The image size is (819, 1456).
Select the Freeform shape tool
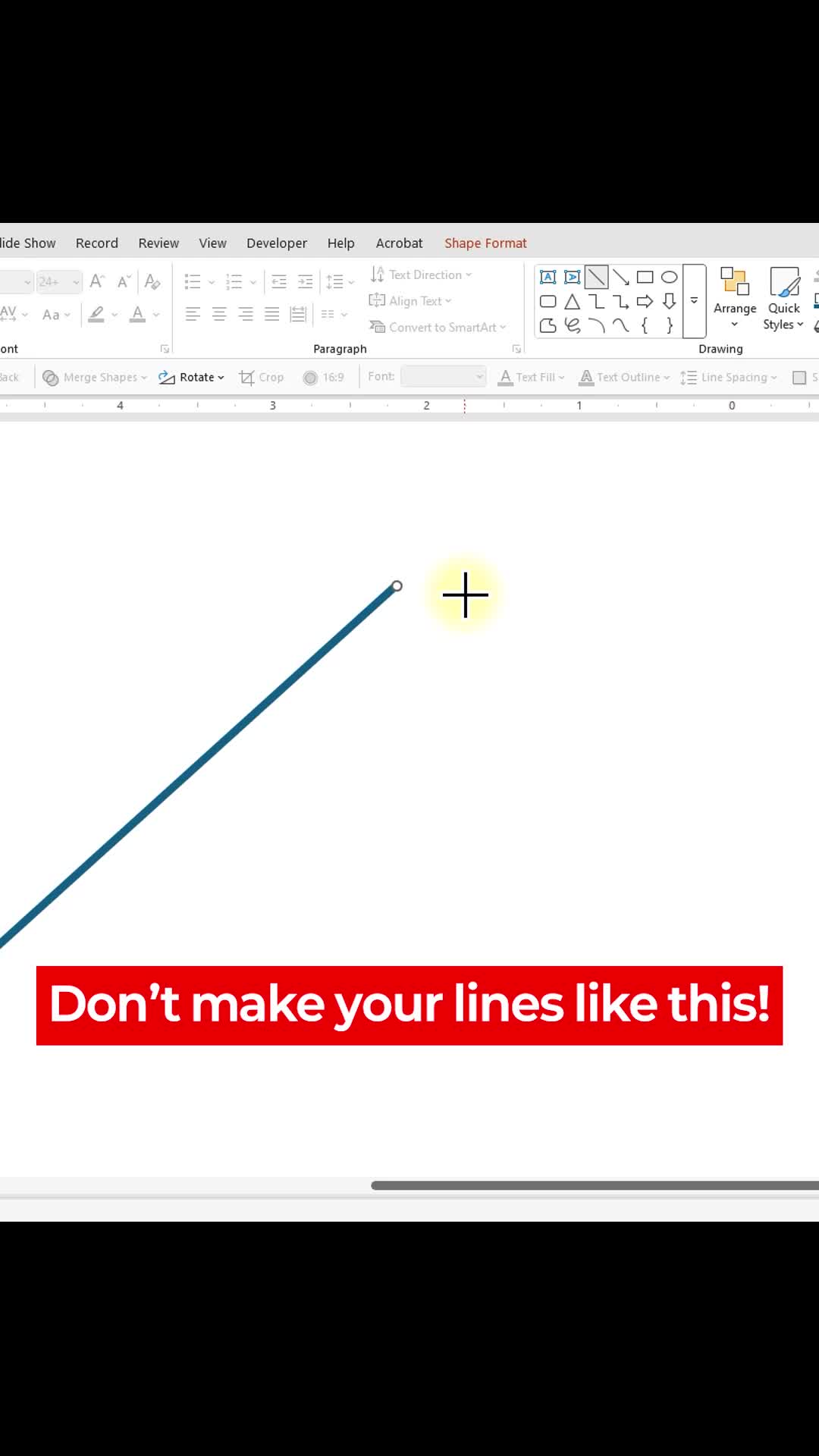click(548, 326)
